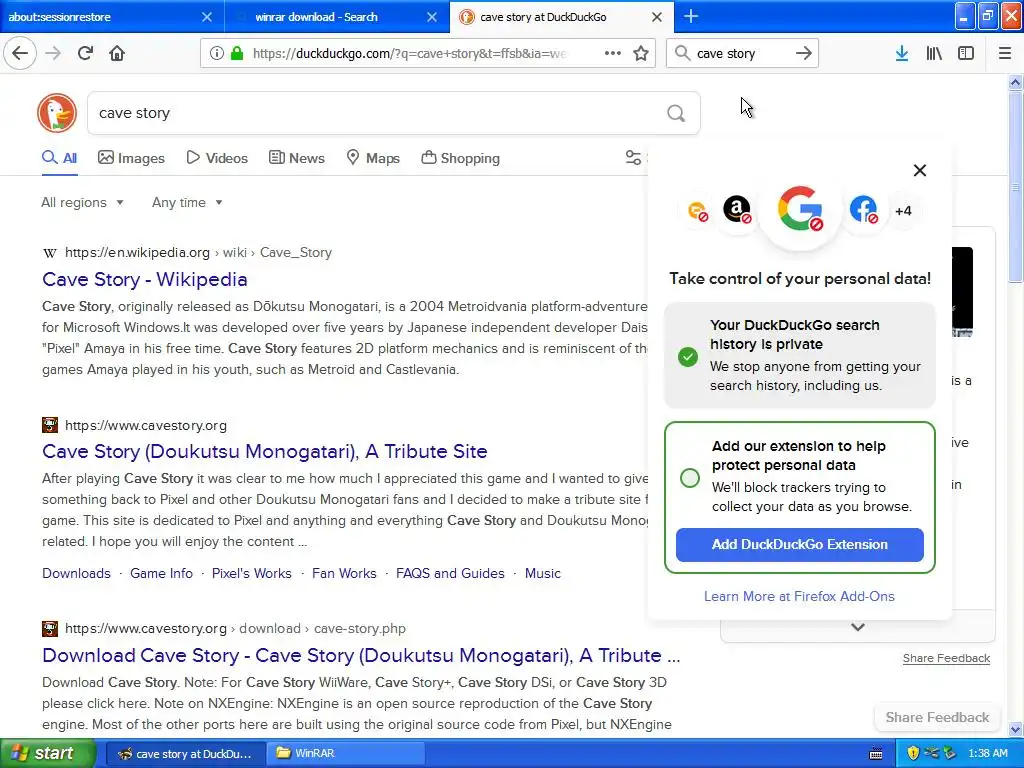Open Learn More at Firefox Add-Ons link
Screen dimensions: 1024x768
click(x=799, y=596)
